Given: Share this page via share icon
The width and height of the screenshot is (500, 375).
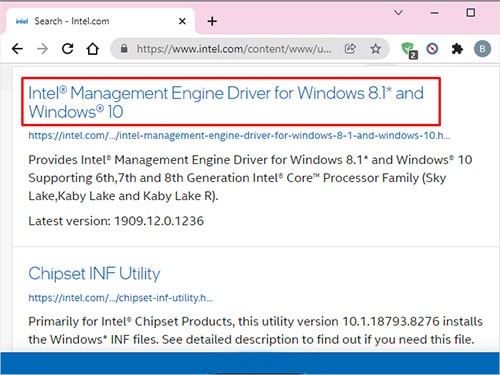Looking at the screenshot, I should click(350, 49).
